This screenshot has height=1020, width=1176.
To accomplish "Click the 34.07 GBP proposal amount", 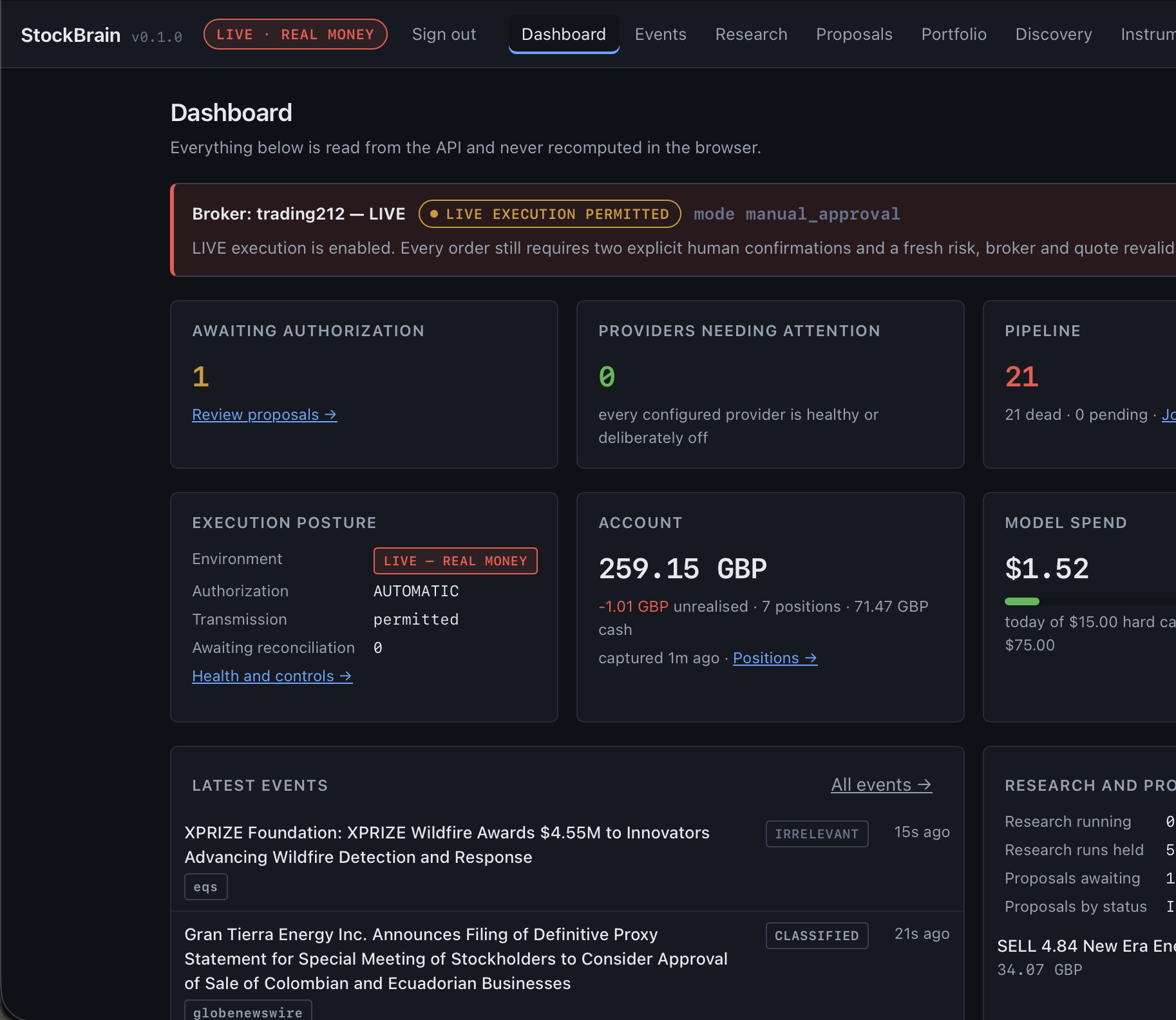I will tap(1039, 970).
